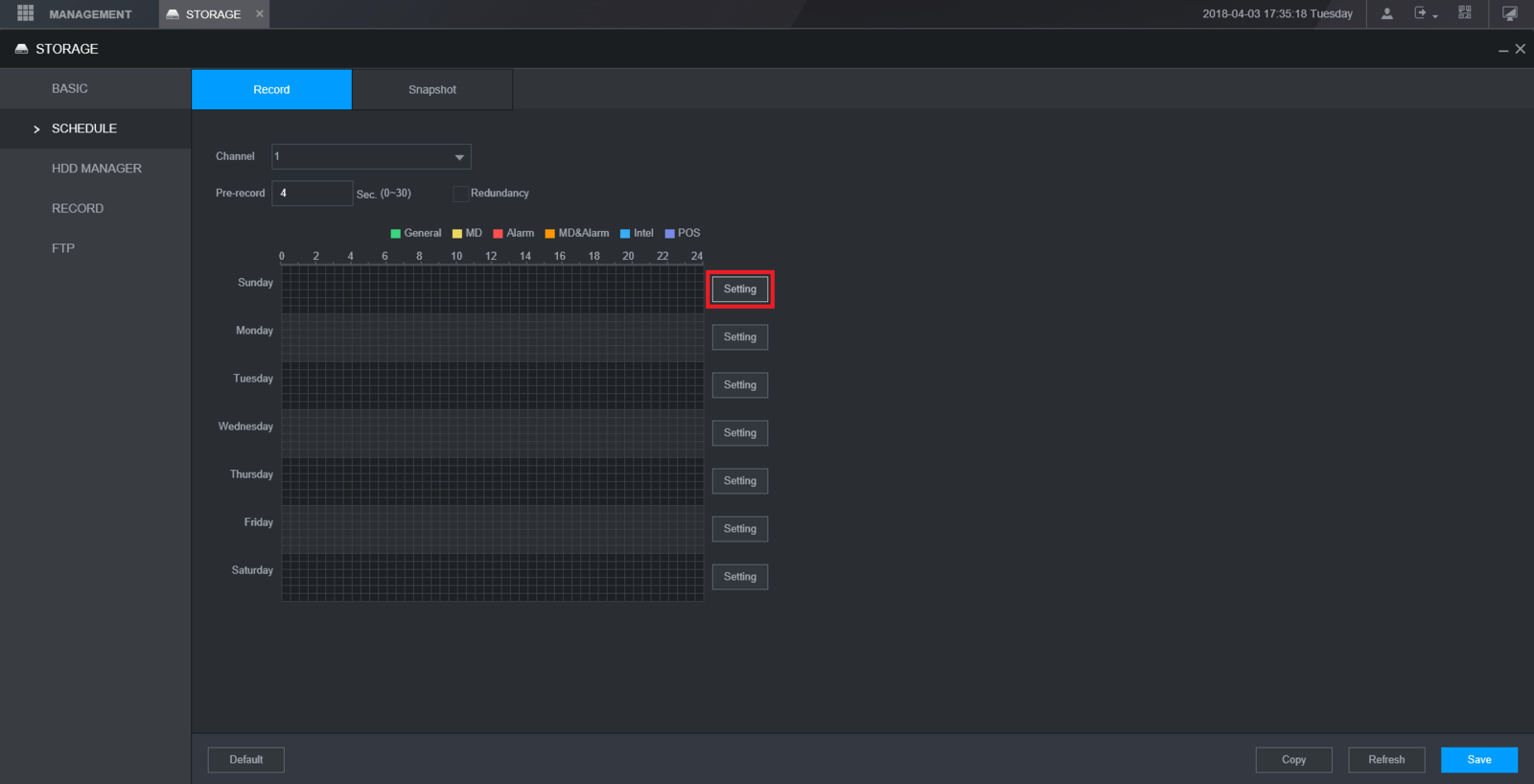Enable the Redundancy checkbox
Screen dimensions: 1534x784
(461, 194)
